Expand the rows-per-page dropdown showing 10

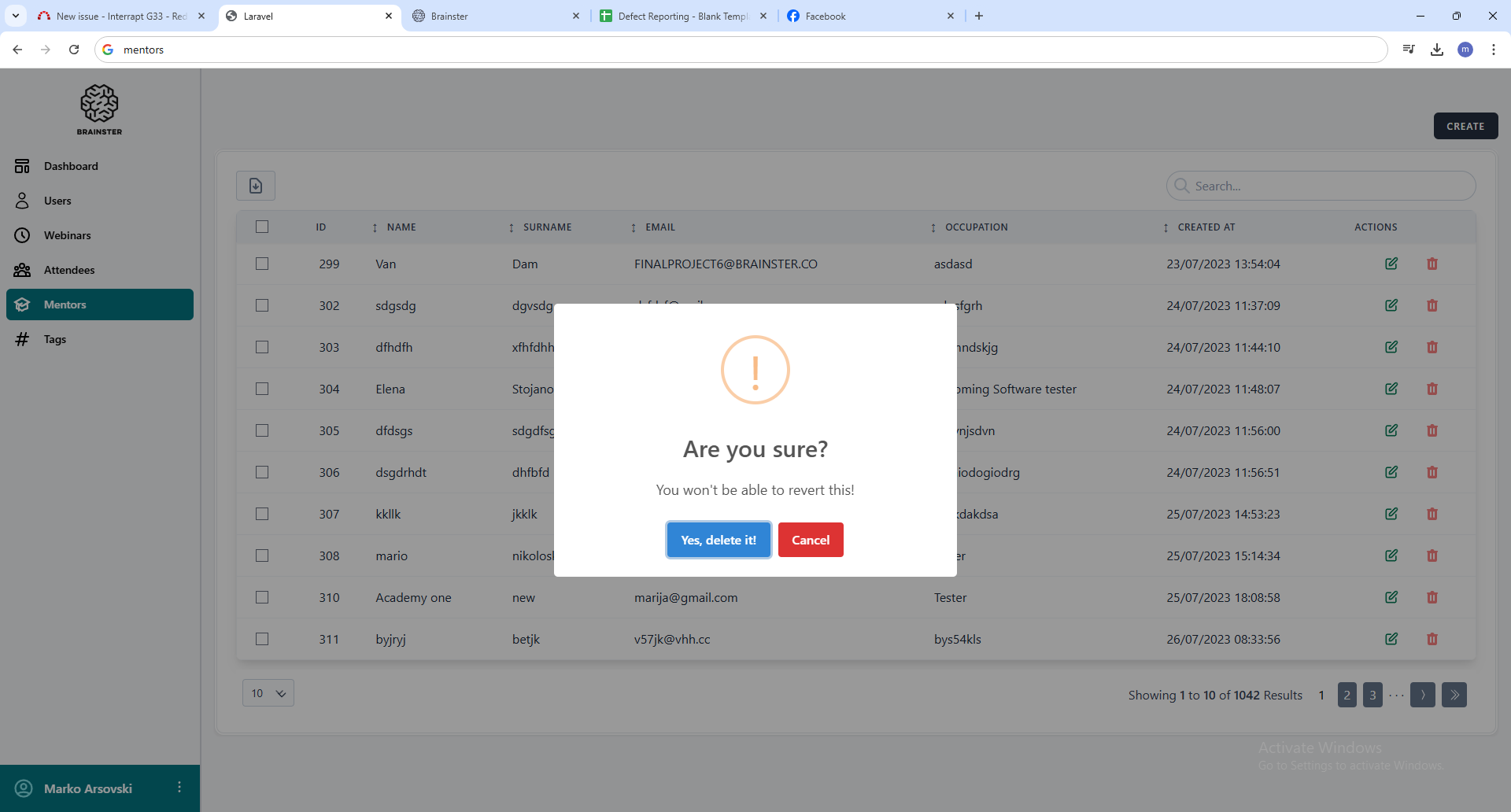click(268, 693)
